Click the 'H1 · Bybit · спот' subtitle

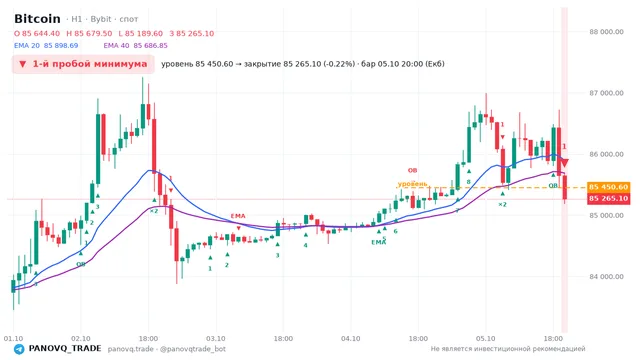tap(105, 19)
